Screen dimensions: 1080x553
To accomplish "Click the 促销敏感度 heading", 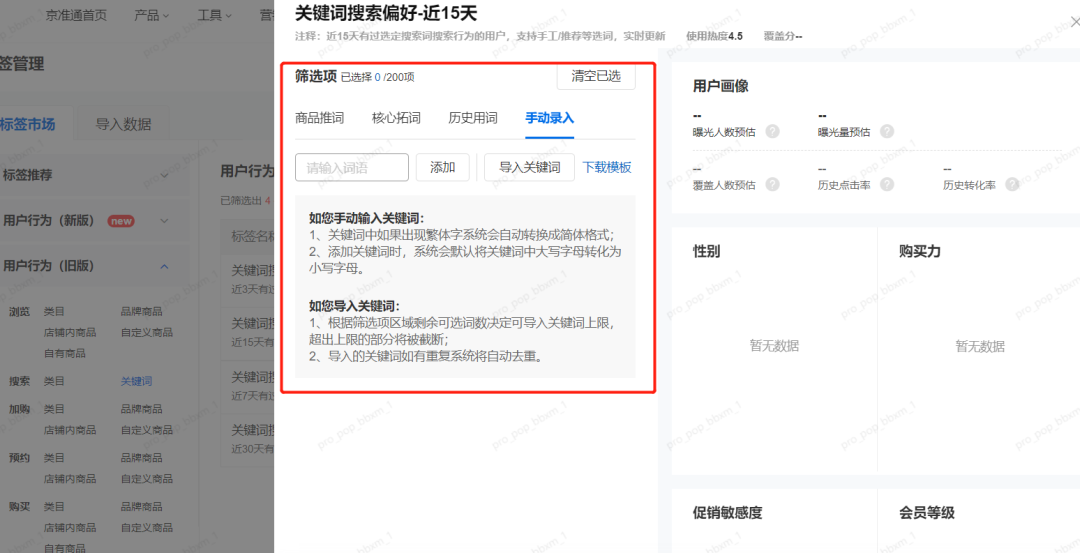I will [727, 513].
